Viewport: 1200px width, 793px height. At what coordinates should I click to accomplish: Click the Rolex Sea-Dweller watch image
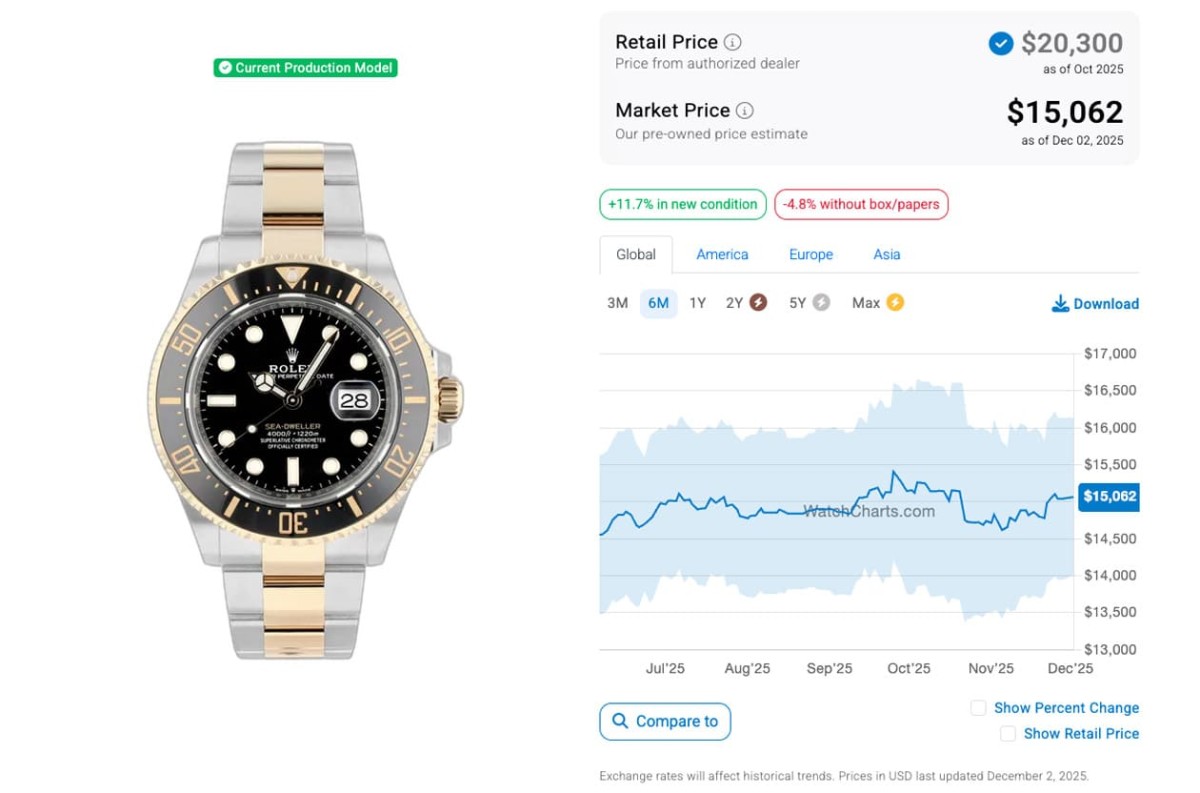click(305, 400)
